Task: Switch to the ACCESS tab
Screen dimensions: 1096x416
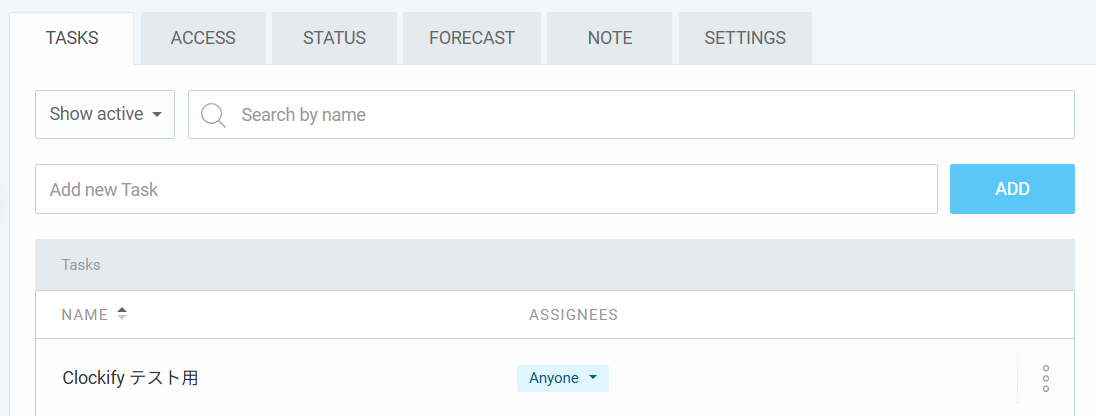Action: pos(203,38)
